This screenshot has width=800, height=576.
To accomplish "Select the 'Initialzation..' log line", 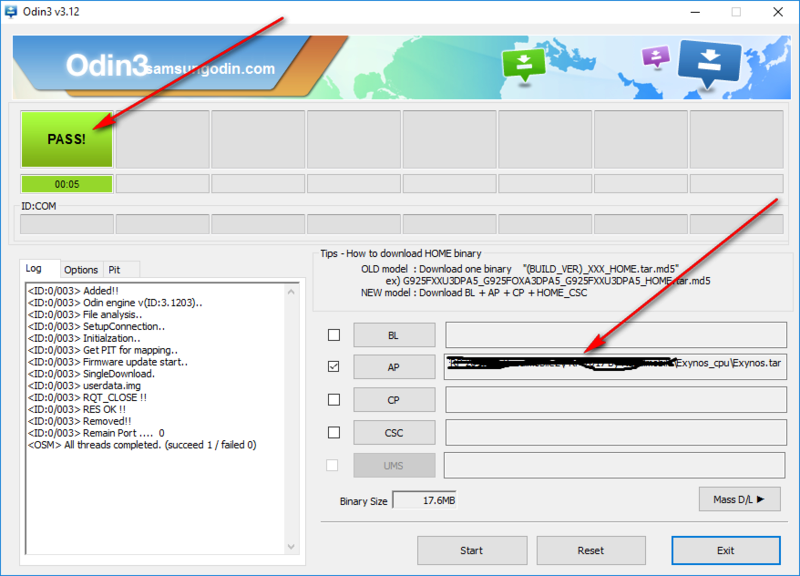I will pos(84,338).
